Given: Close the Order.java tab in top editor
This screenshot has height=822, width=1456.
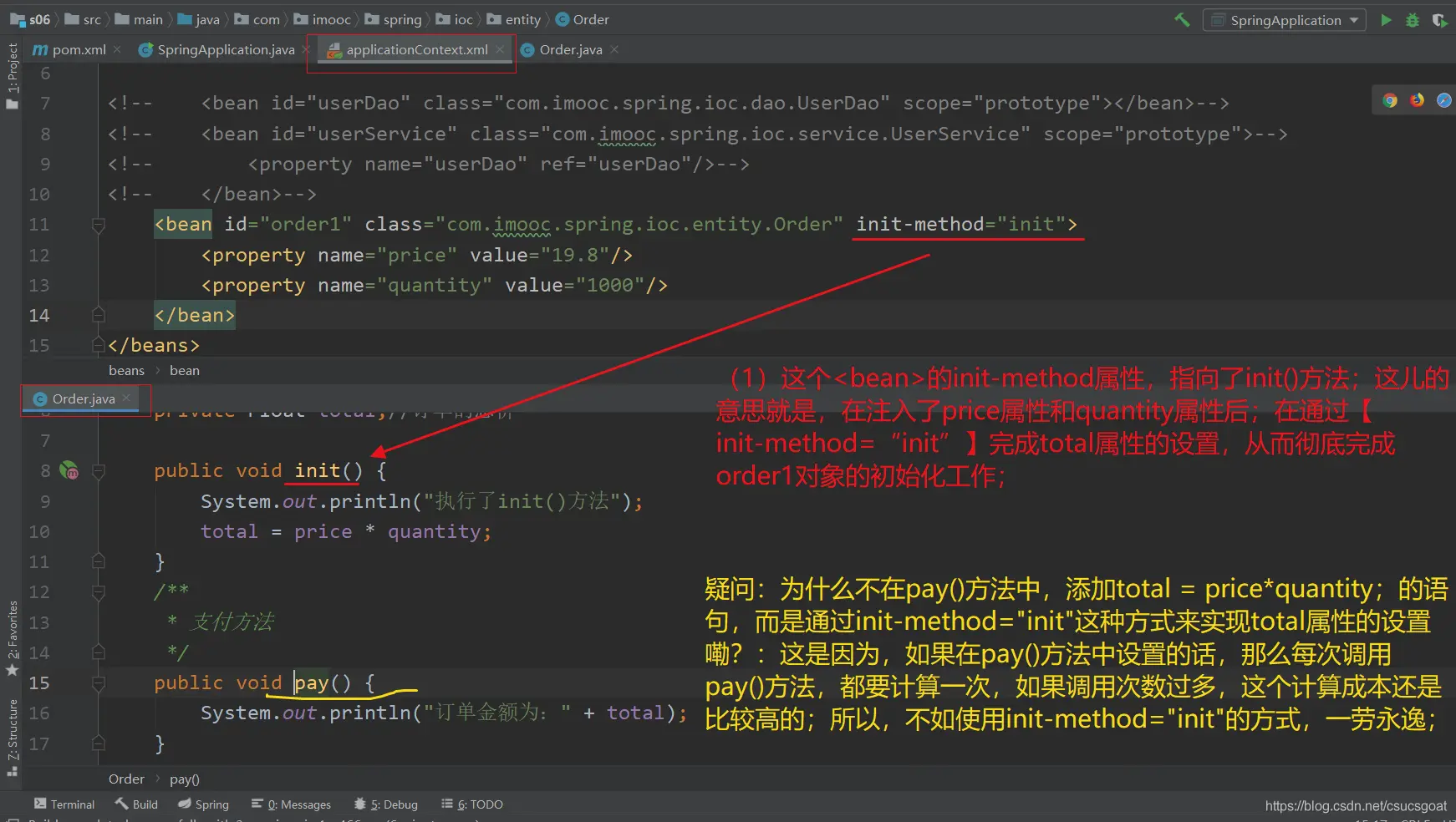Looking at the screenshot, I should (x=614, y=50).
